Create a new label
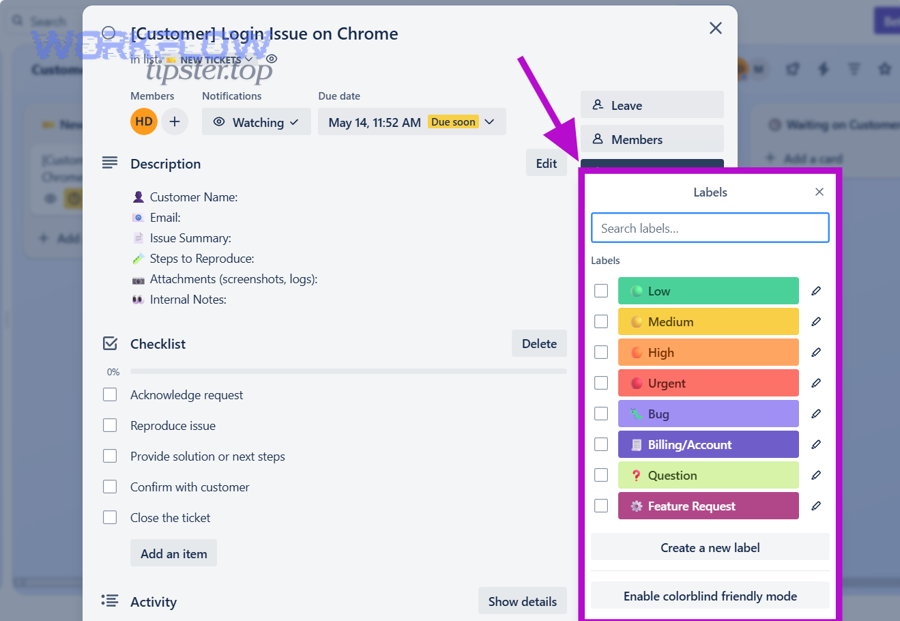 (710, 548)
